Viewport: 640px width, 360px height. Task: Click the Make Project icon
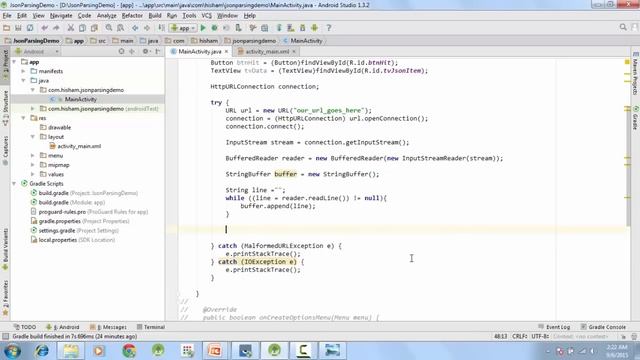[162, 28]
